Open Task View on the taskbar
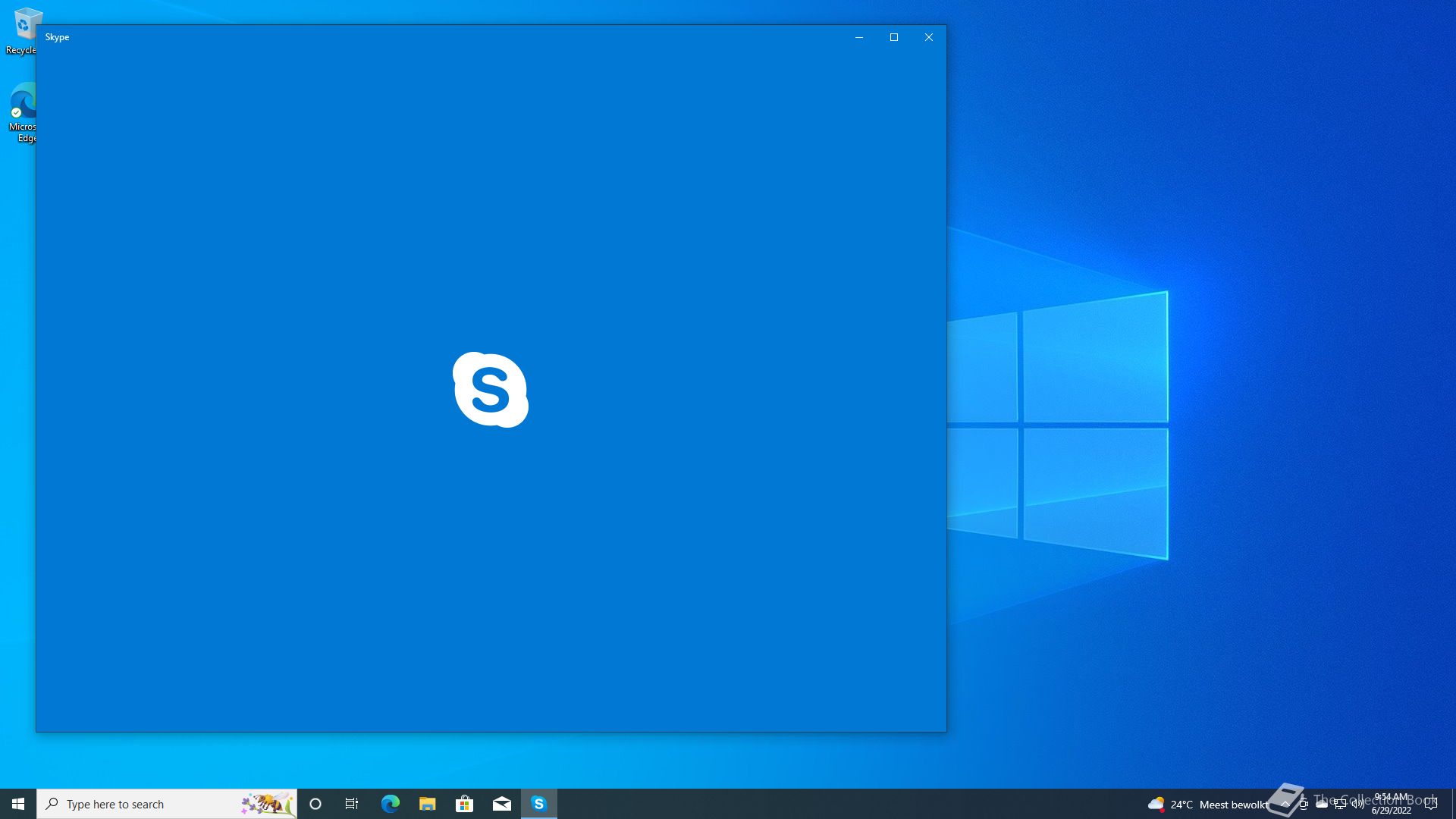Image resolution: width=1456 pixels, height=819 pixels. pos(352,804)
